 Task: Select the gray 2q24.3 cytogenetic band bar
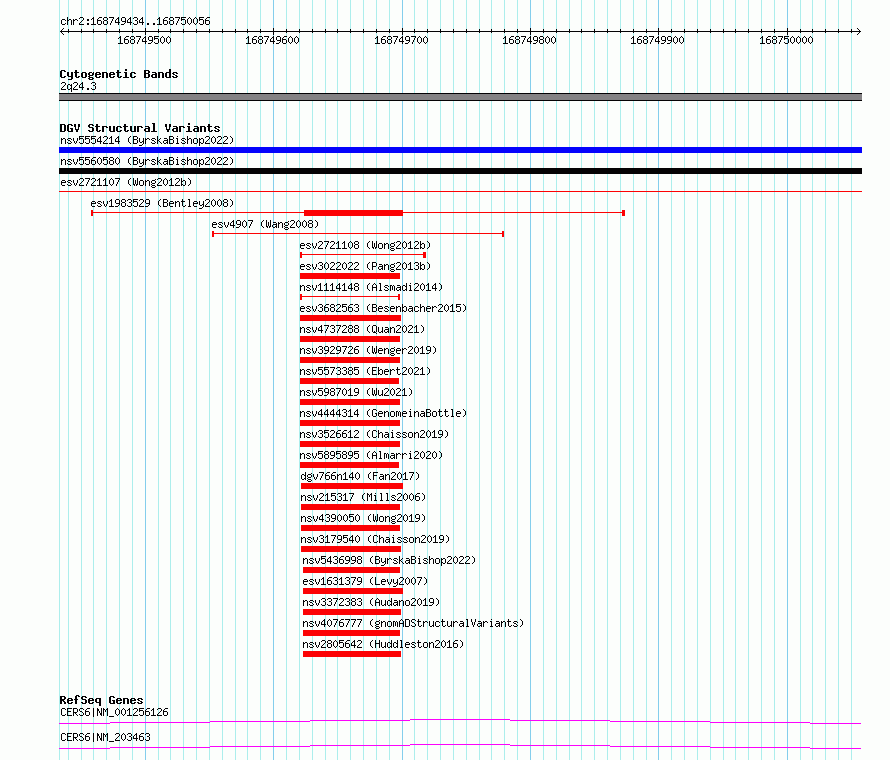click(460, 97)
